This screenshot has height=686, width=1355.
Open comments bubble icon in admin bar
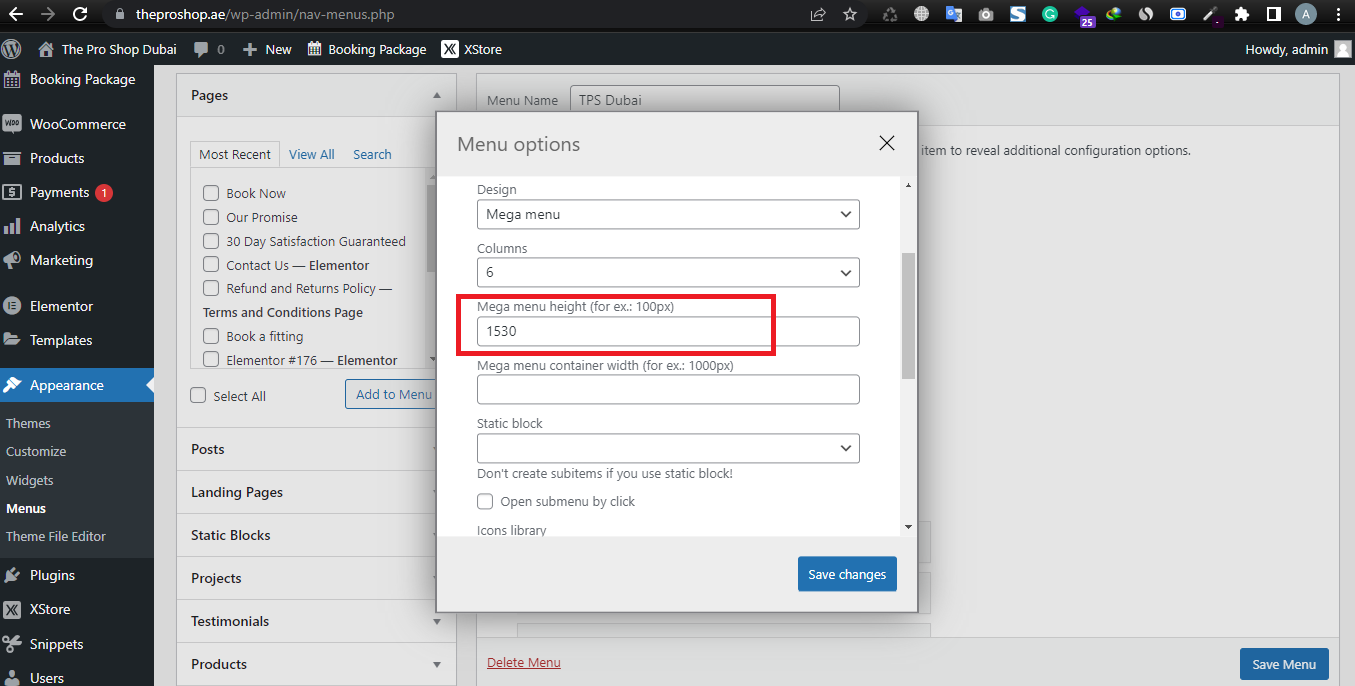click(202, 49)
